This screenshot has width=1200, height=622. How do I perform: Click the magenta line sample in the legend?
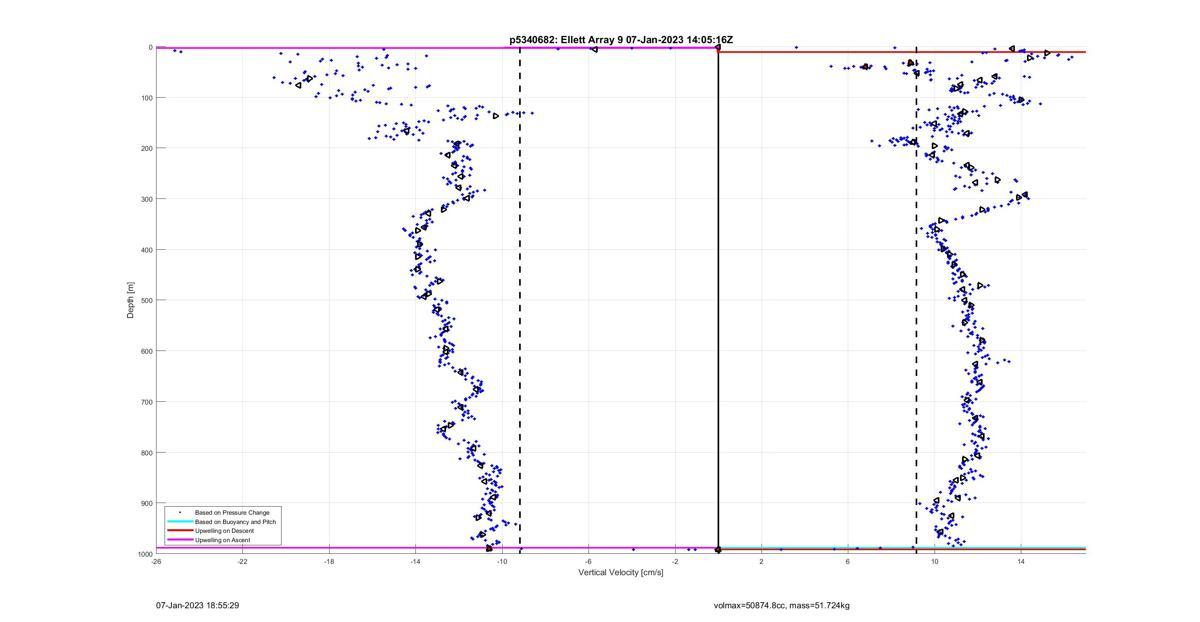coord(180,539)
